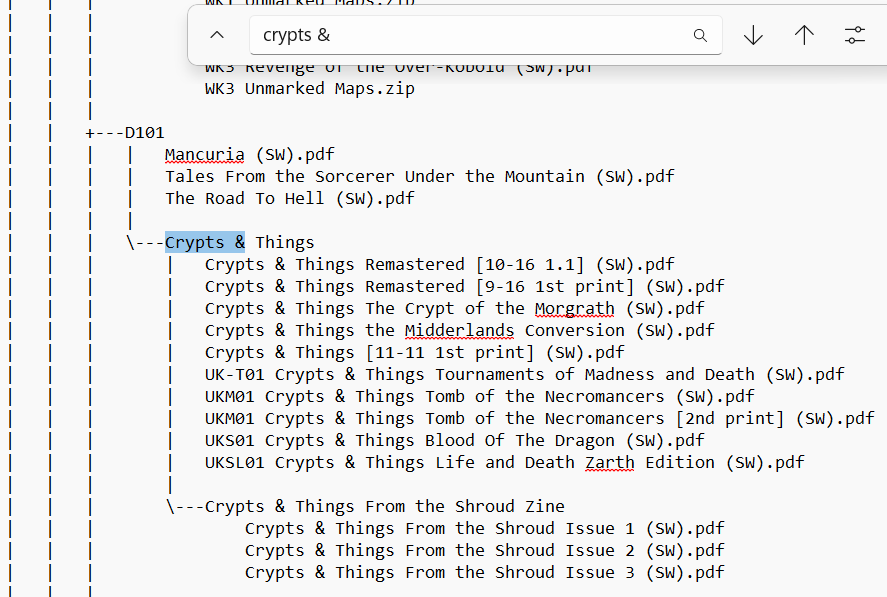887x597 pixels.
Task: Click the highlighted 'Crypts &' match
Action: point(205,242)
